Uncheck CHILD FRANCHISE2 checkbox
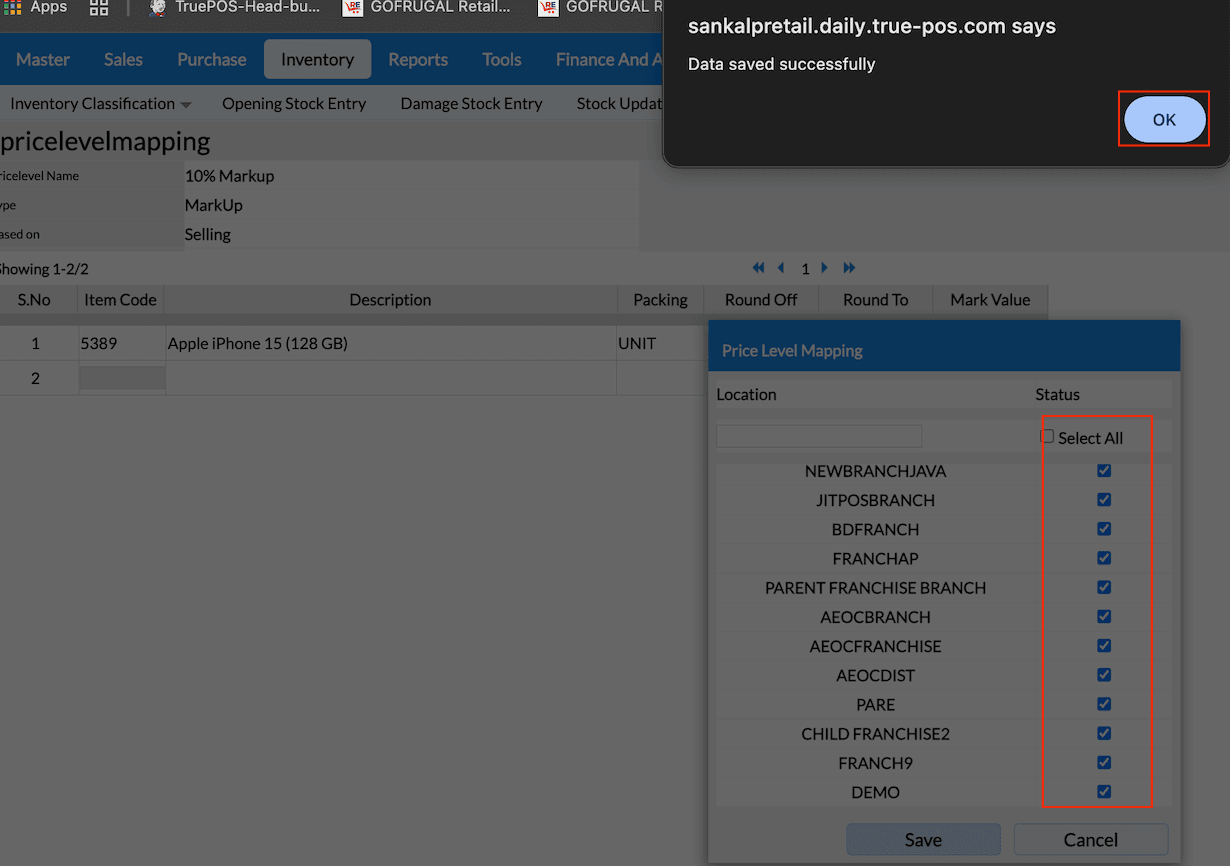The height and width of the screenshot is (866, 1230). [1104, 733]
